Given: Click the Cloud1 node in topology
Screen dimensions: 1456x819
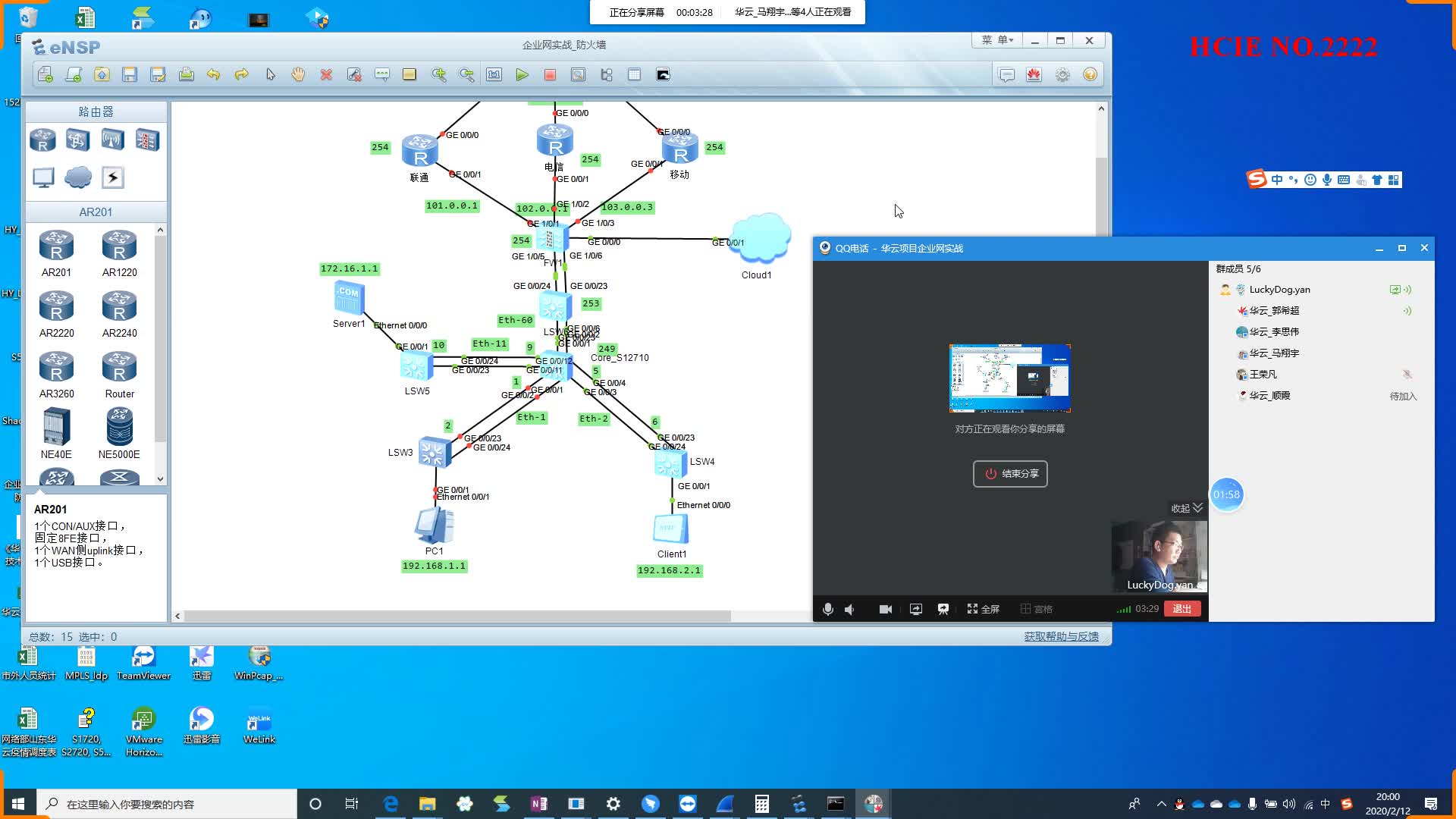Looking at the screenshot, I should pyautogui.click(x=761, y=237).
